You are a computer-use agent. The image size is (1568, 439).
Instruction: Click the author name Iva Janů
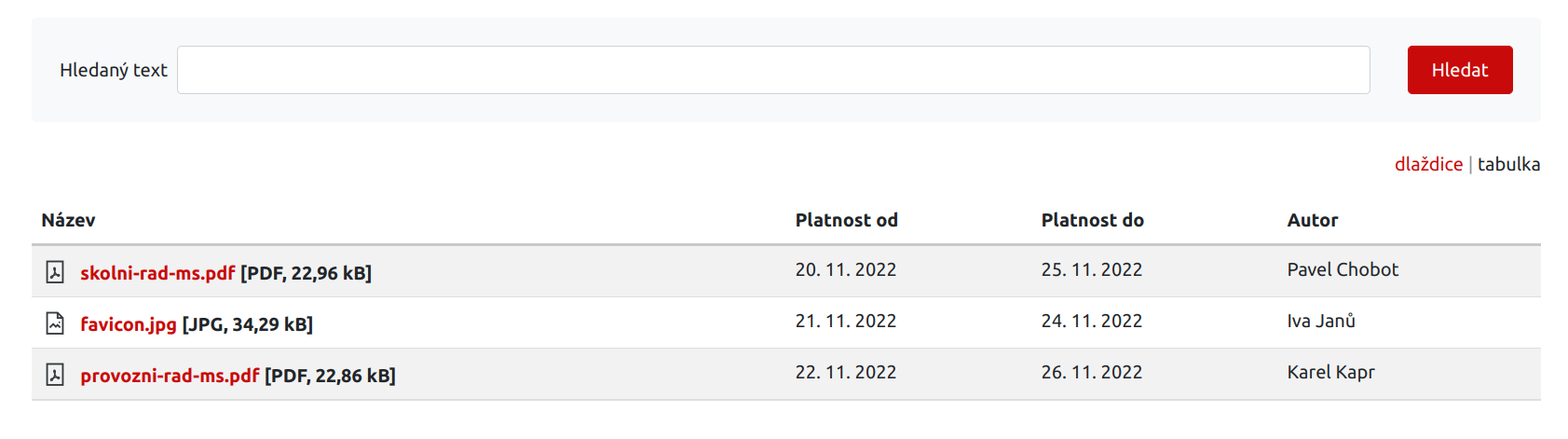[x=1321, y=321]
